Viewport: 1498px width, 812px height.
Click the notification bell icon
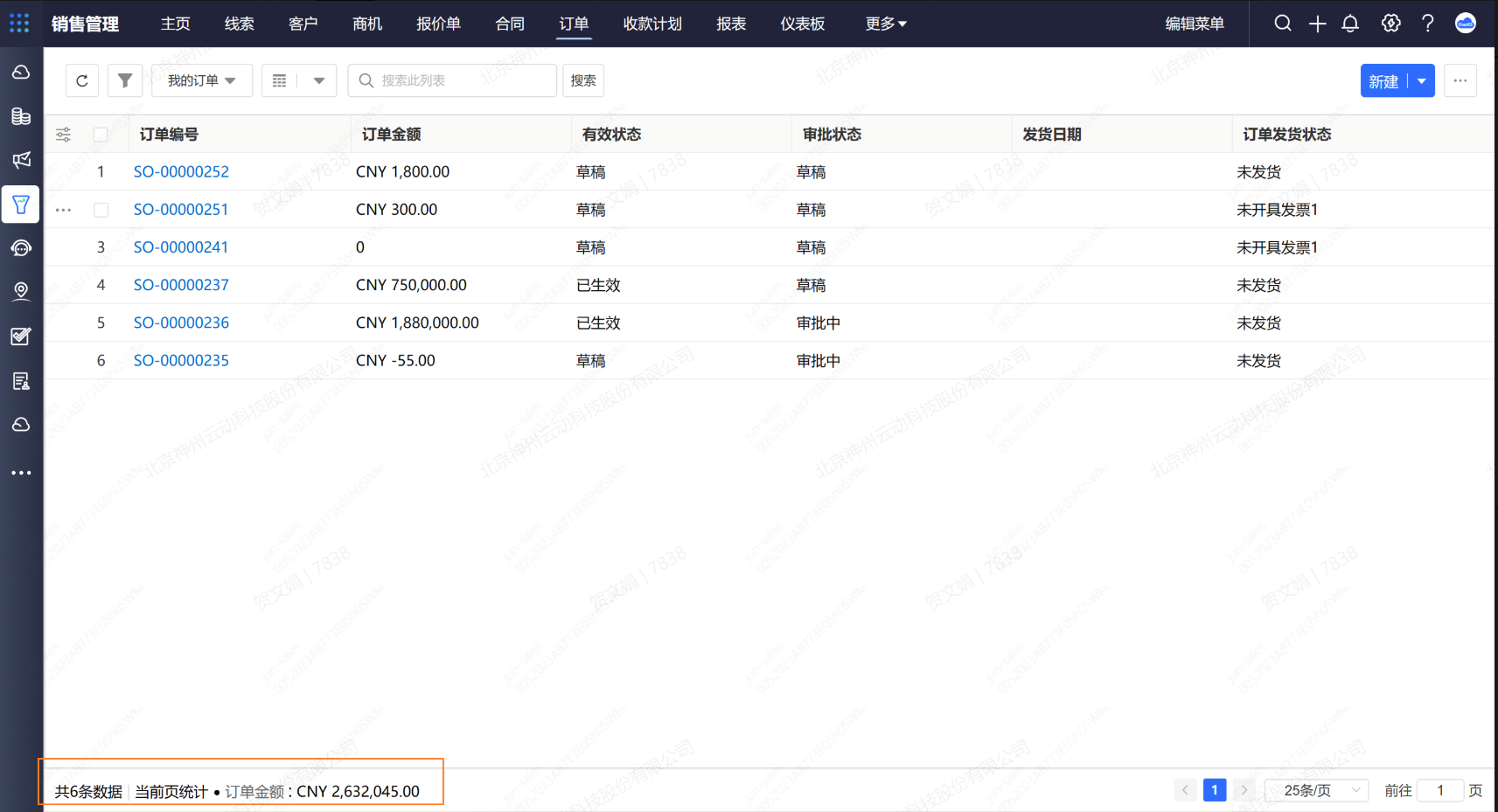coord(1350,24)
